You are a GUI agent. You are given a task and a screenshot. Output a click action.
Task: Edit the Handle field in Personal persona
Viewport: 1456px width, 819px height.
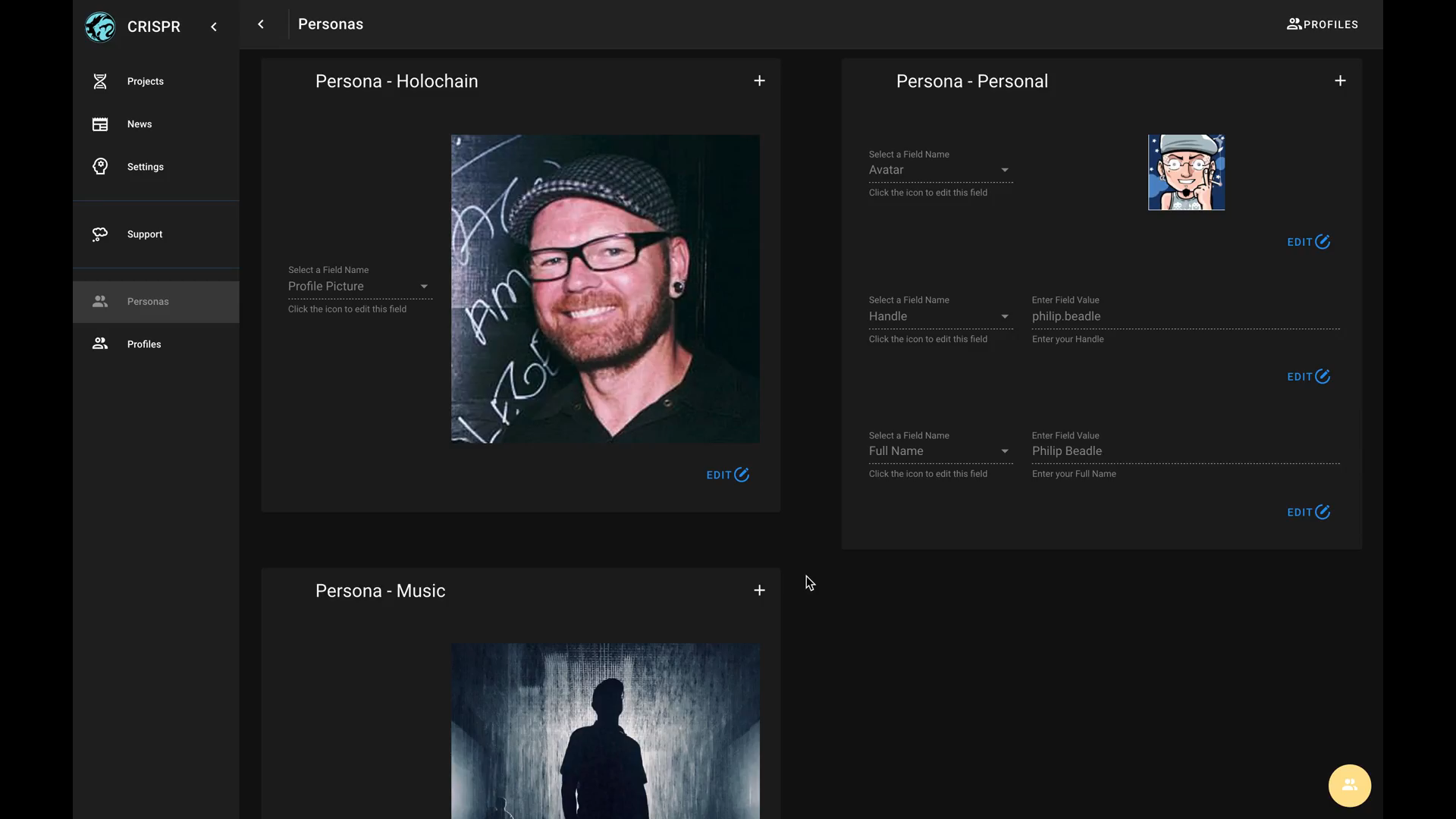pyautogui.click(x=1308, y=377)
